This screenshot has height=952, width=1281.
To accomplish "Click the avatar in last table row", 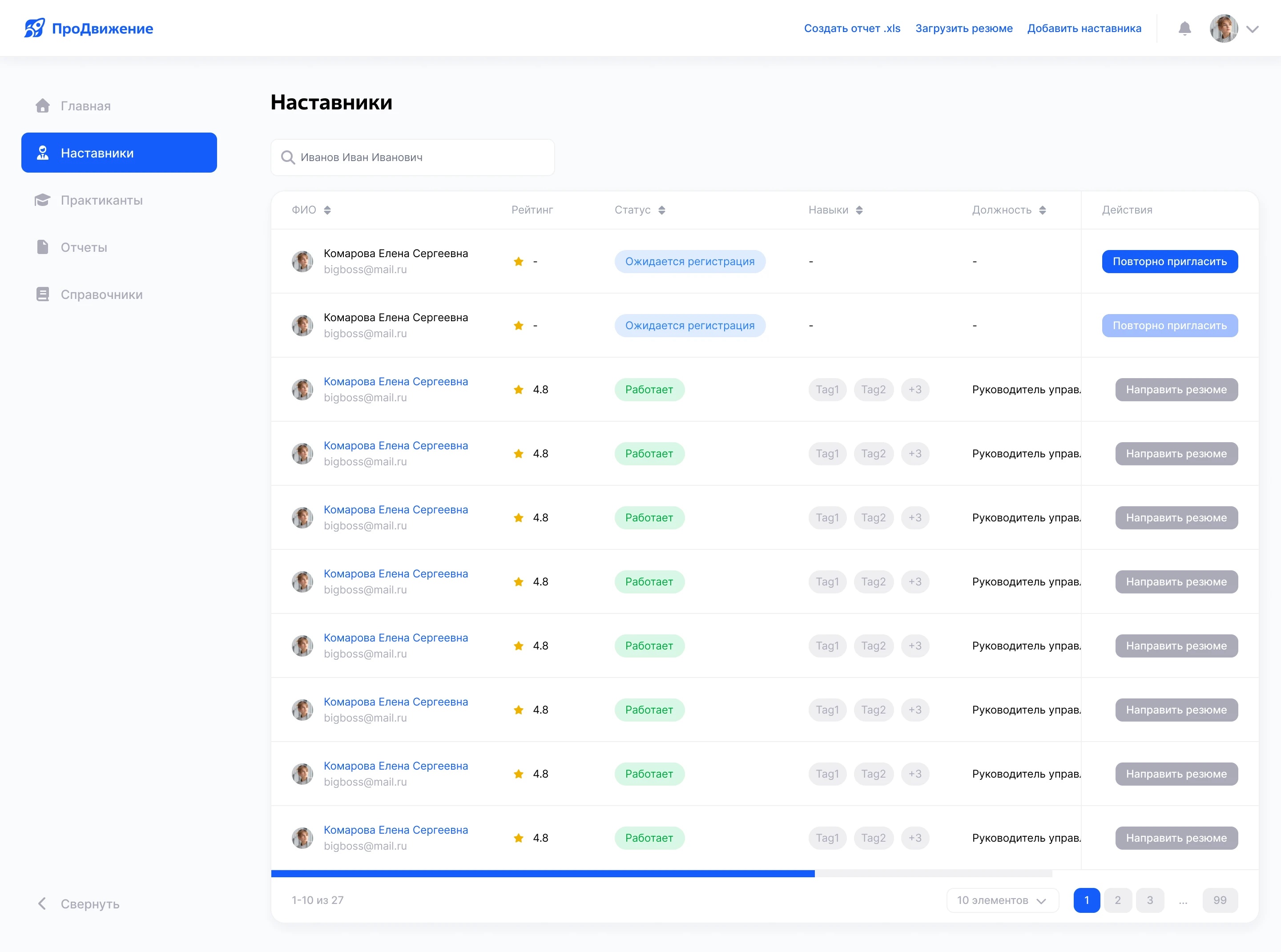I will pos(302,838).
